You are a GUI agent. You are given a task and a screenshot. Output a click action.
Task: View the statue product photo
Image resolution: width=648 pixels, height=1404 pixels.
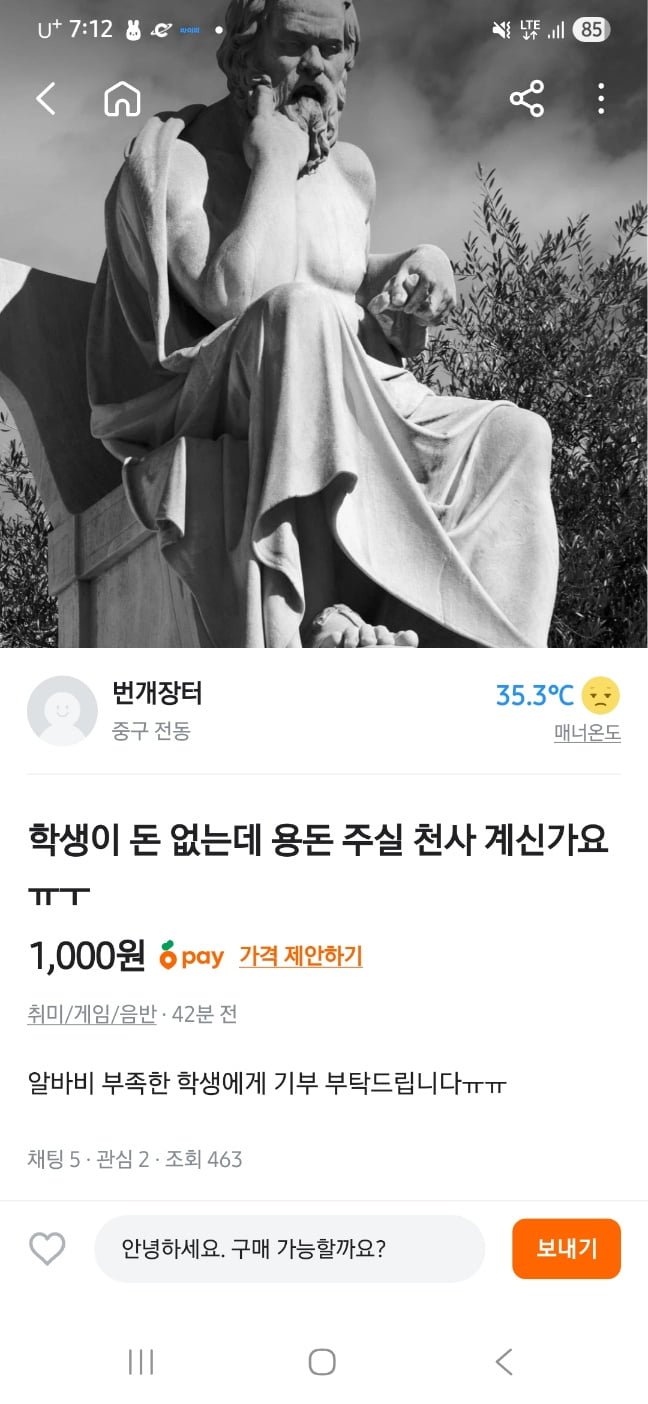click(324, 324)
